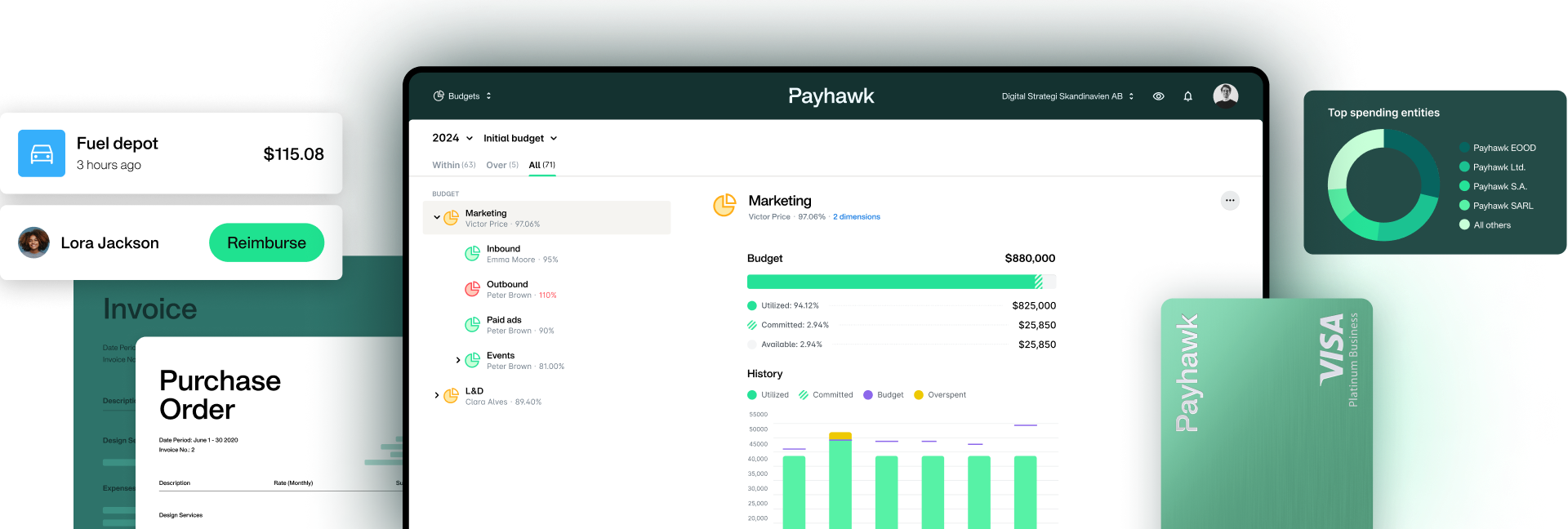Click the Payhawk Visa Platinum card
The width and height of the screenshot is (1568, 529).
click(1267, 414)
